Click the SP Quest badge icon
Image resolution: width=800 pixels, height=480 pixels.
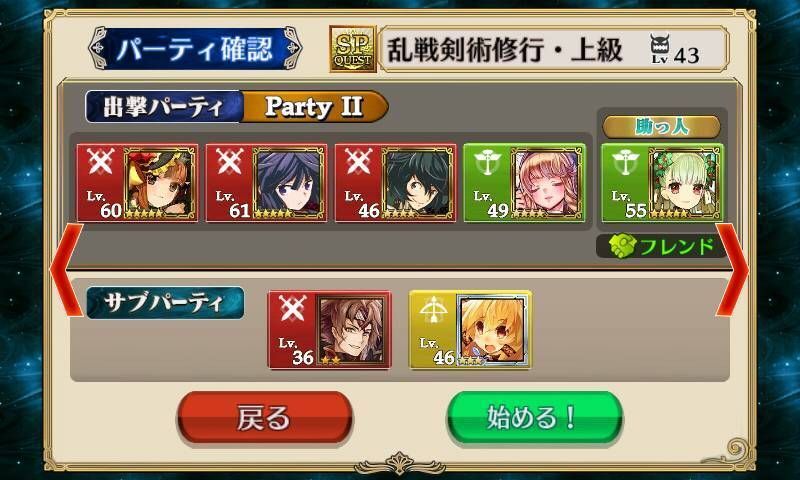click(353, 49)
